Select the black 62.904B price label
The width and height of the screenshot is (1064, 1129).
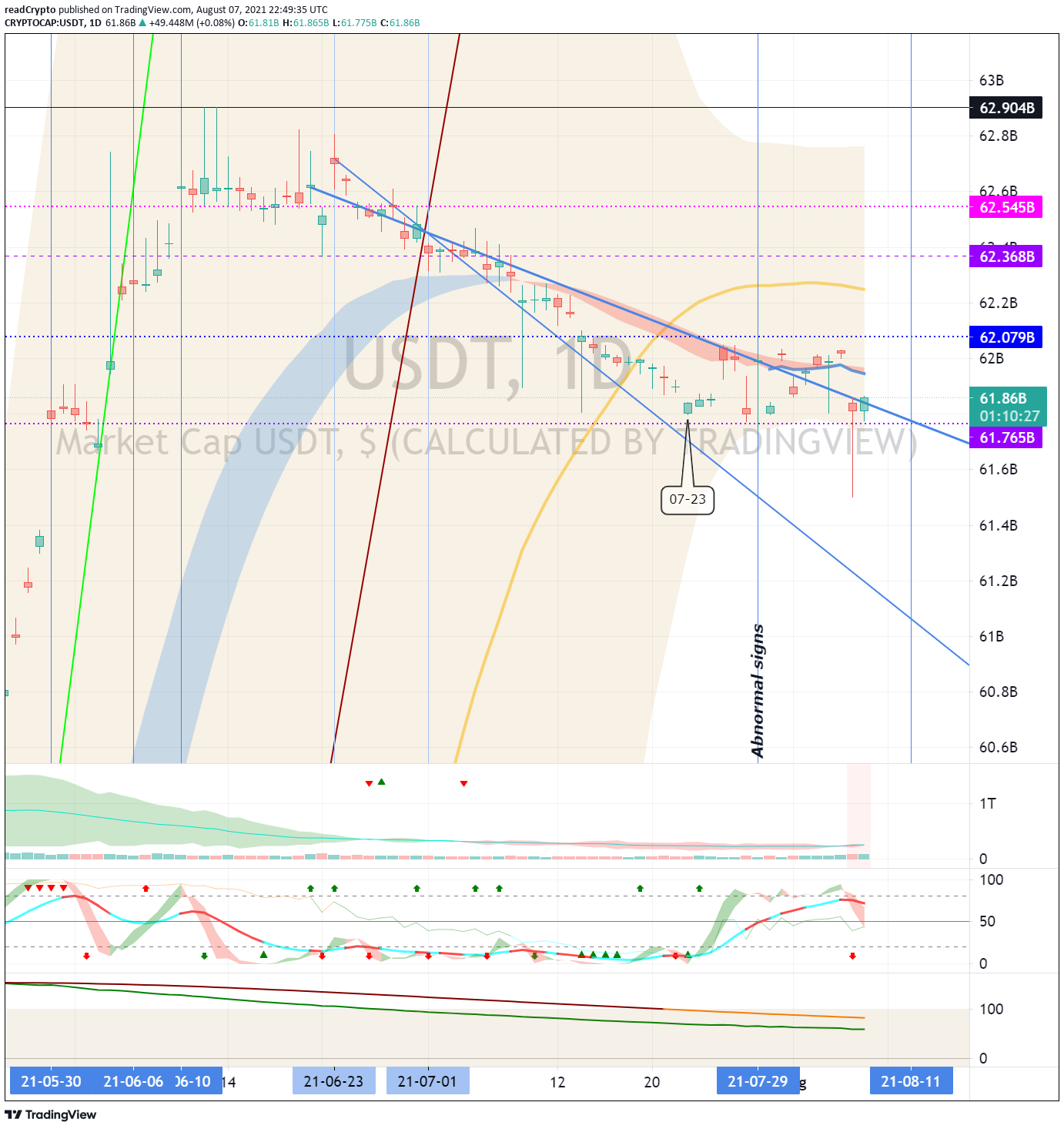(1005, 108)
